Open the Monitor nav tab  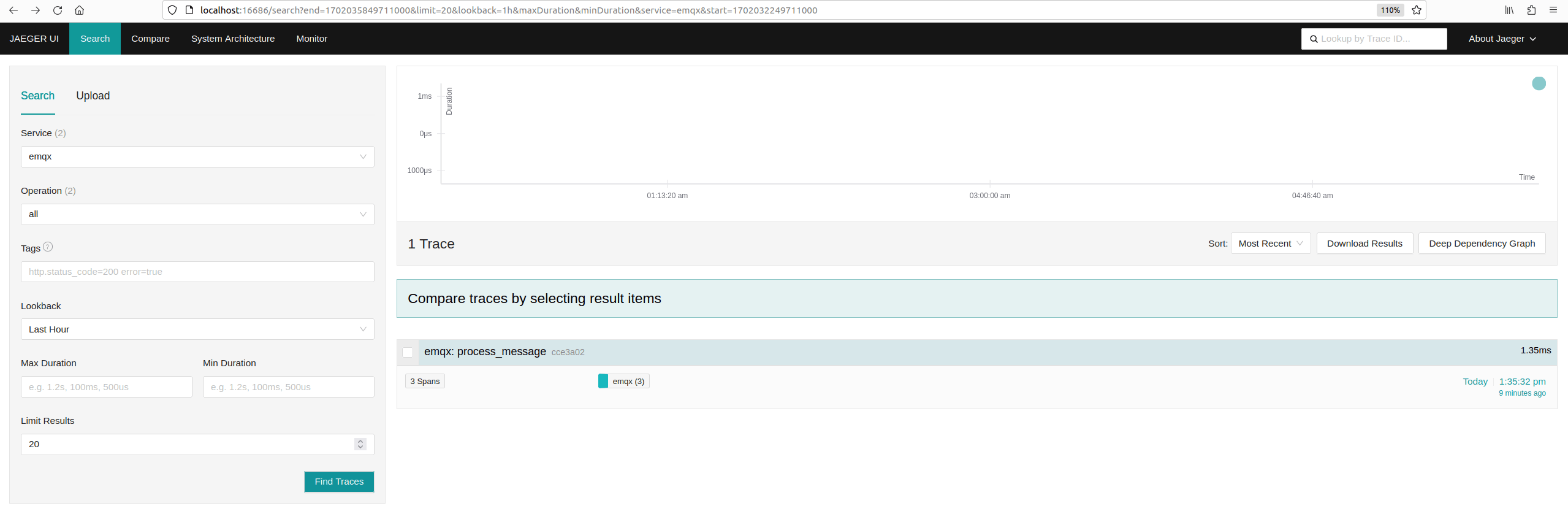(312, 39)
